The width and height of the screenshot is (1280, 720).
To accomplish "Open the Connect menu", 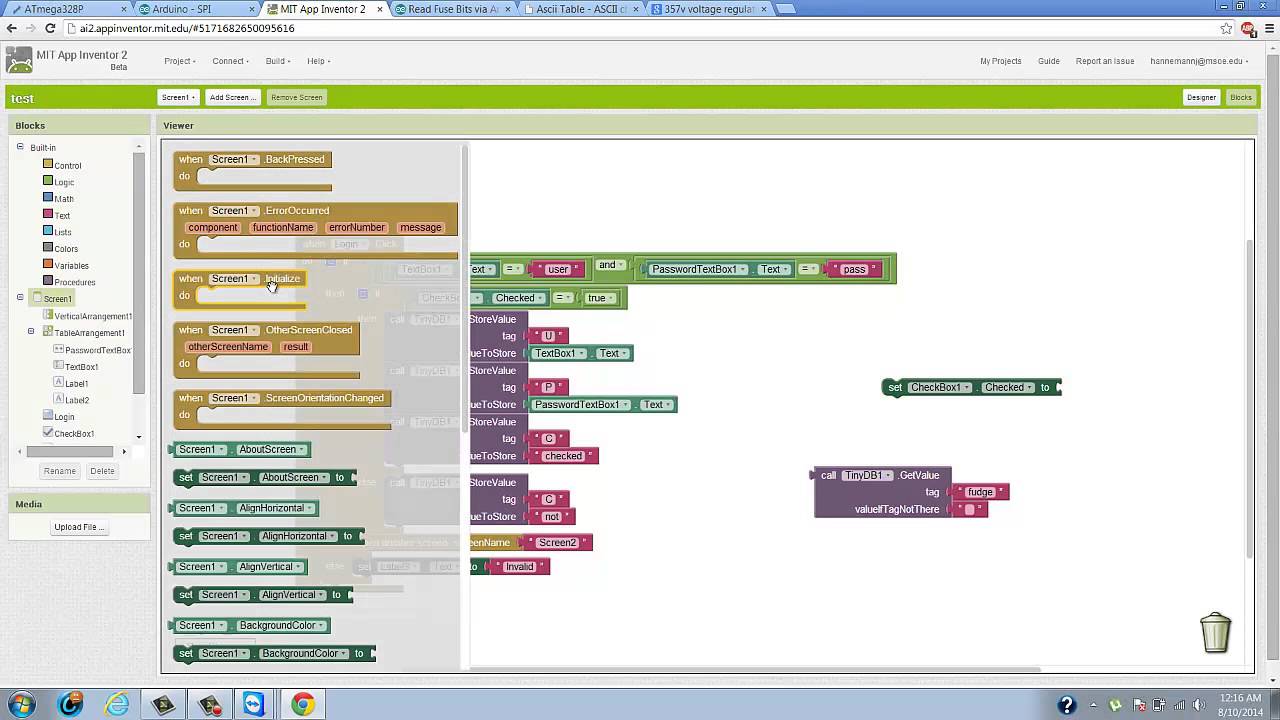I will coord(229,61).
